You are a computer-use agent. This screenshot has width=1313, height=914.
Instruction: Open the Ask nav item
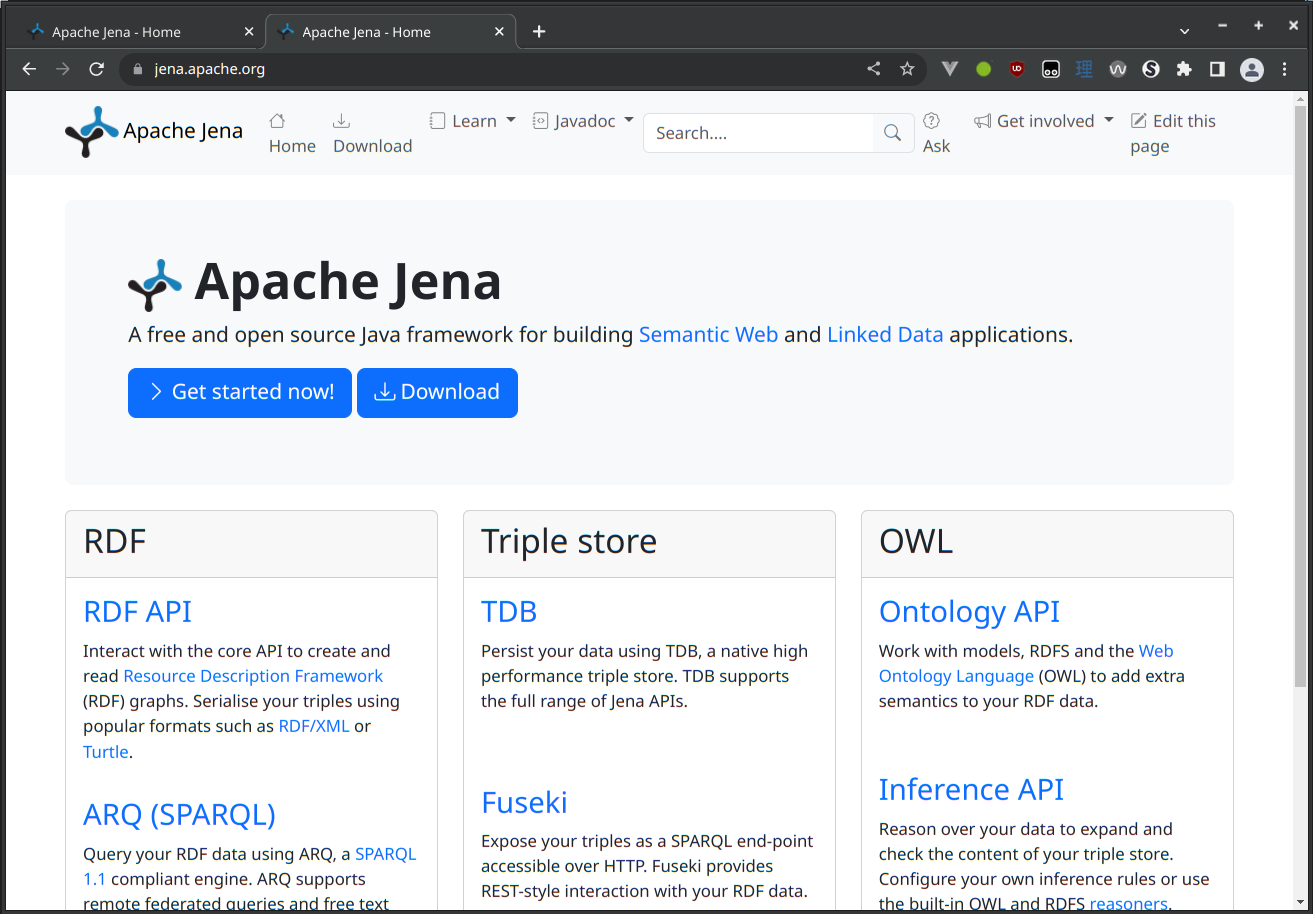click(936, 133)
